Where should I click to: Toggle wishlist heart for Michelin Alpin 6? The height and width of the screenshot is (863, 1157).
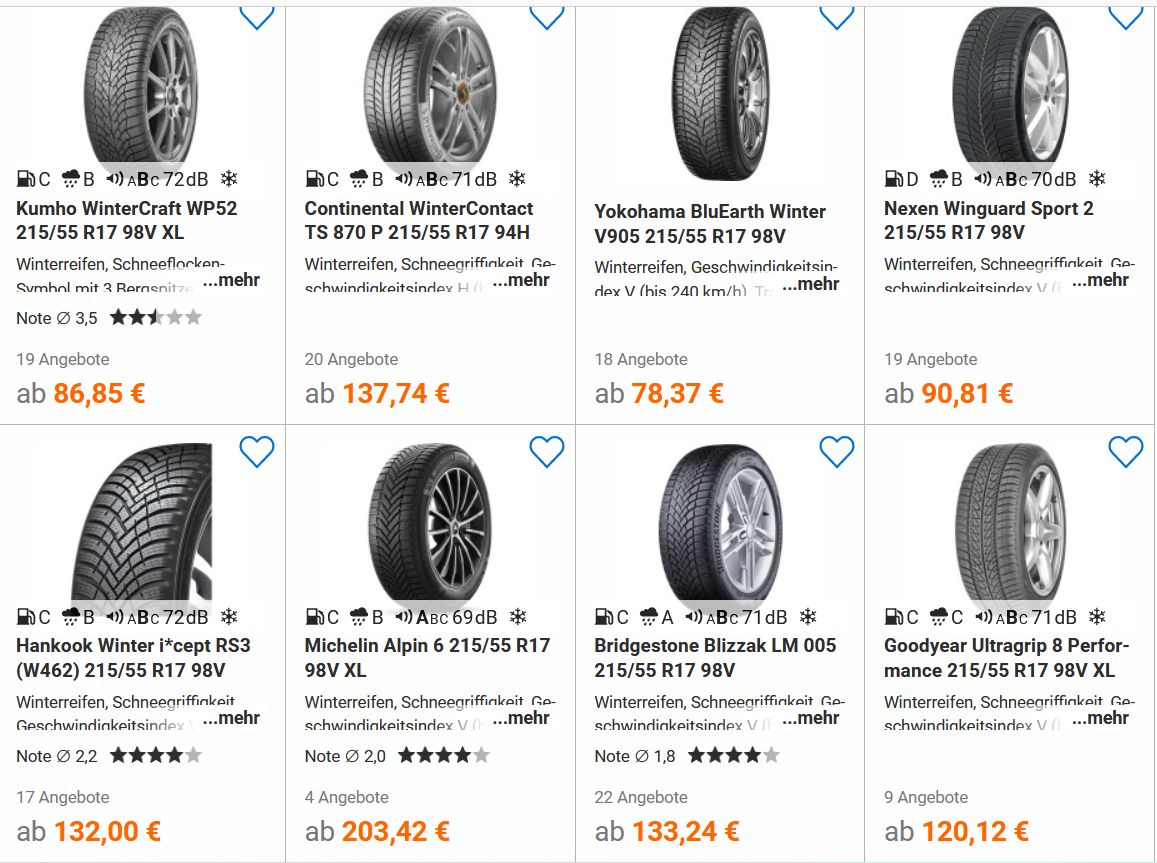pos(547,452)
